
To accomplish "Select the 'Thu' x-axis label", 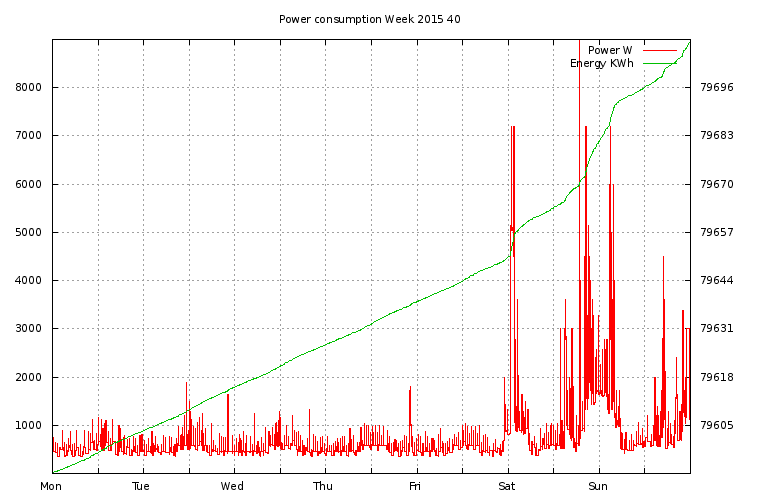I will click(323, 486).
